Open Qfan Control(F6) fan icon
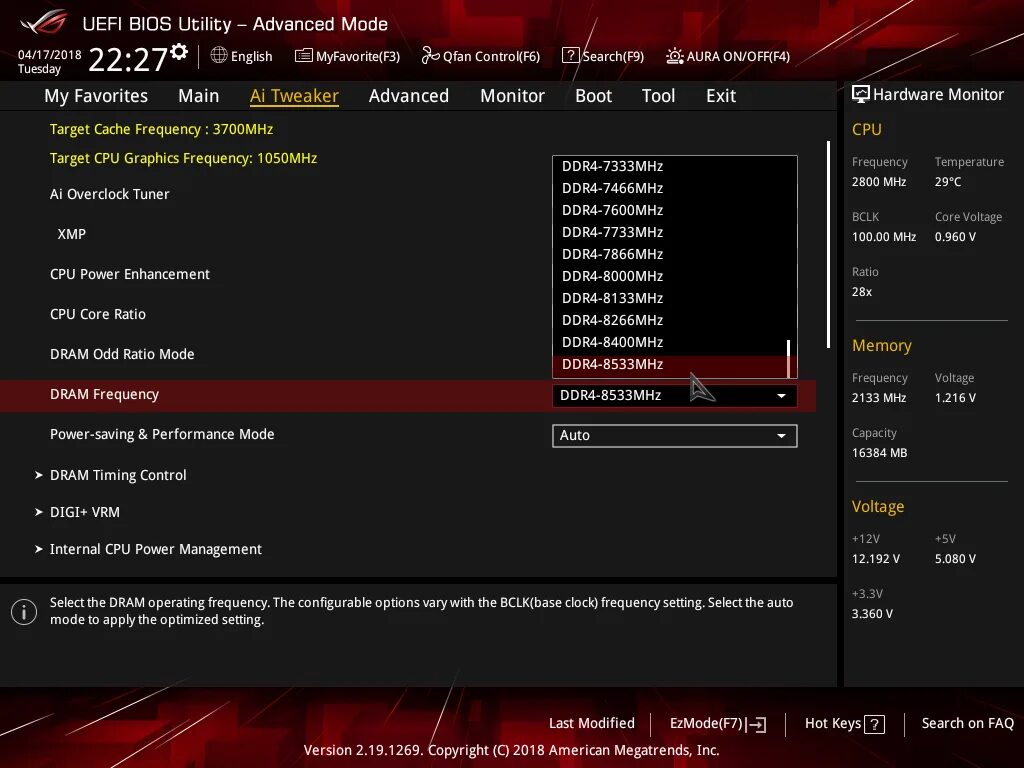1024x768 pixels. [x=430, y=56]
